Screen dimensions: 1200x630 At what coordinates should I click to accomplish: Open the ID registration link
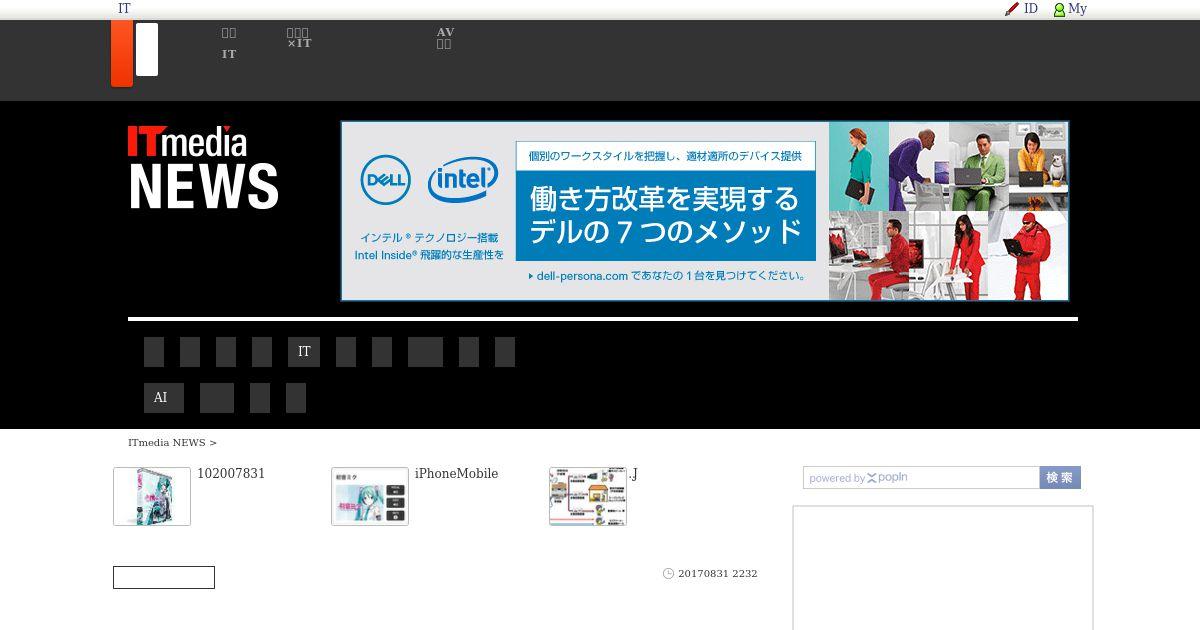(x=1030, y=9)
